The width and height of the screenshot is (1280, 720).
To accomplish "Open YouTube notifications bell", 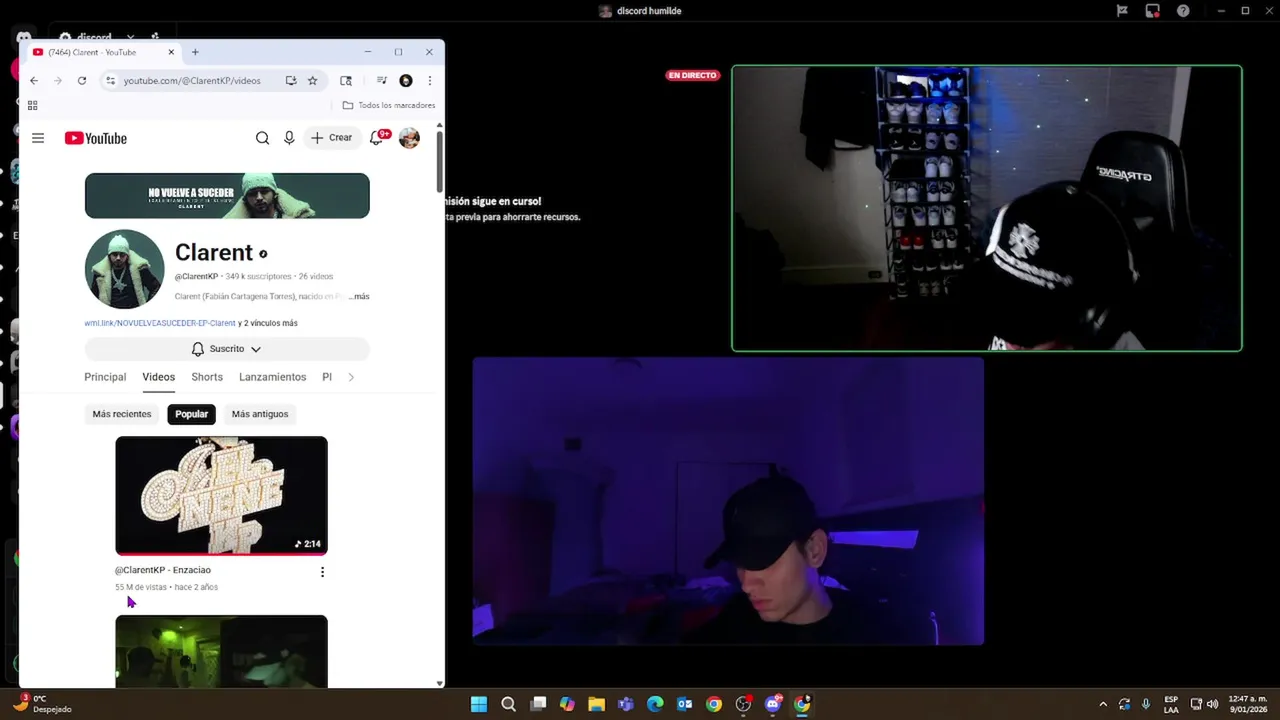I will 377,138.
